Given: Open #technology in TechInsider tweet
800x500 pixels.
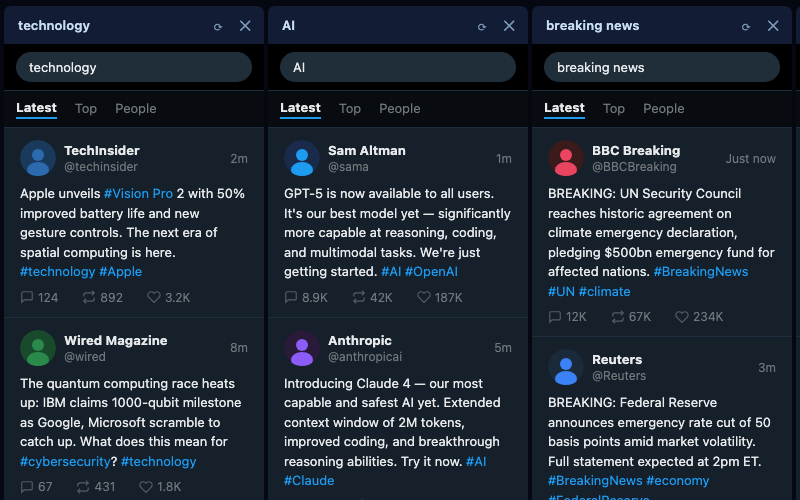Looking at the screenshot, I should (58, 272).
